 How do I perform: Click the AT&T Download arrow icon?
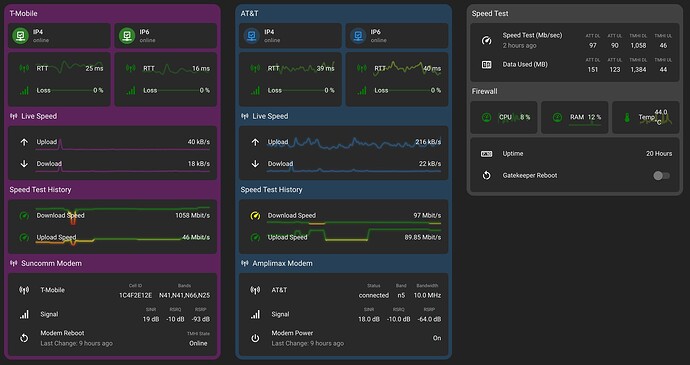(255, 163)
